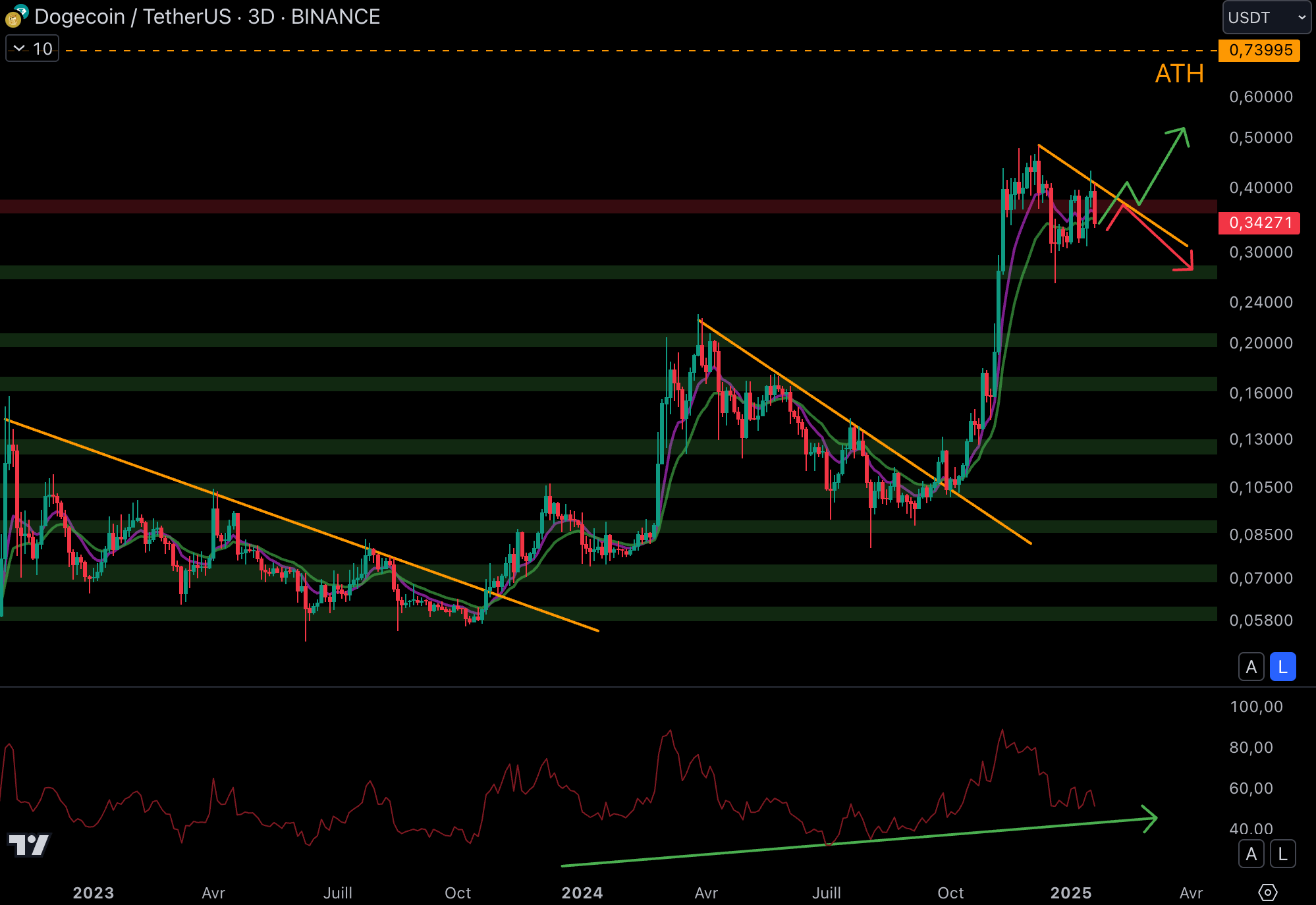Image resolution: width=1316 pixels, height=905 pixels.
Task: Toggle log scale L on price pane
Action: 1282,667
